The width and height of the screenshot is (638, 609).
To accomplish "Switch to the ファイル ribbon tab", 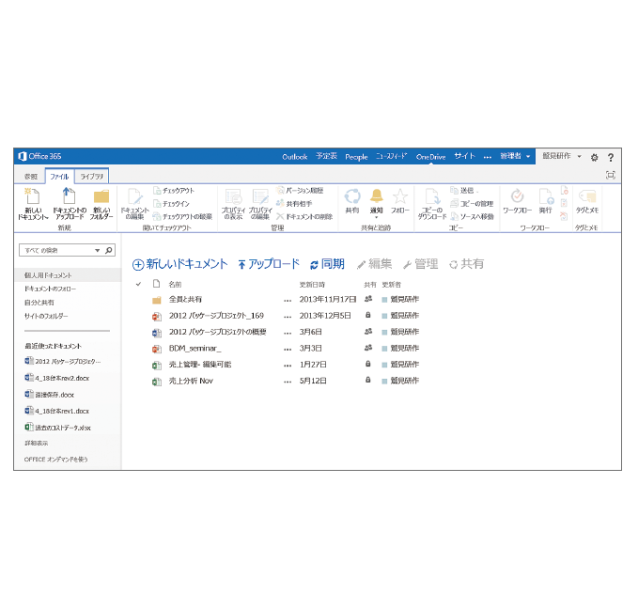I will click(x=59, y=177).
